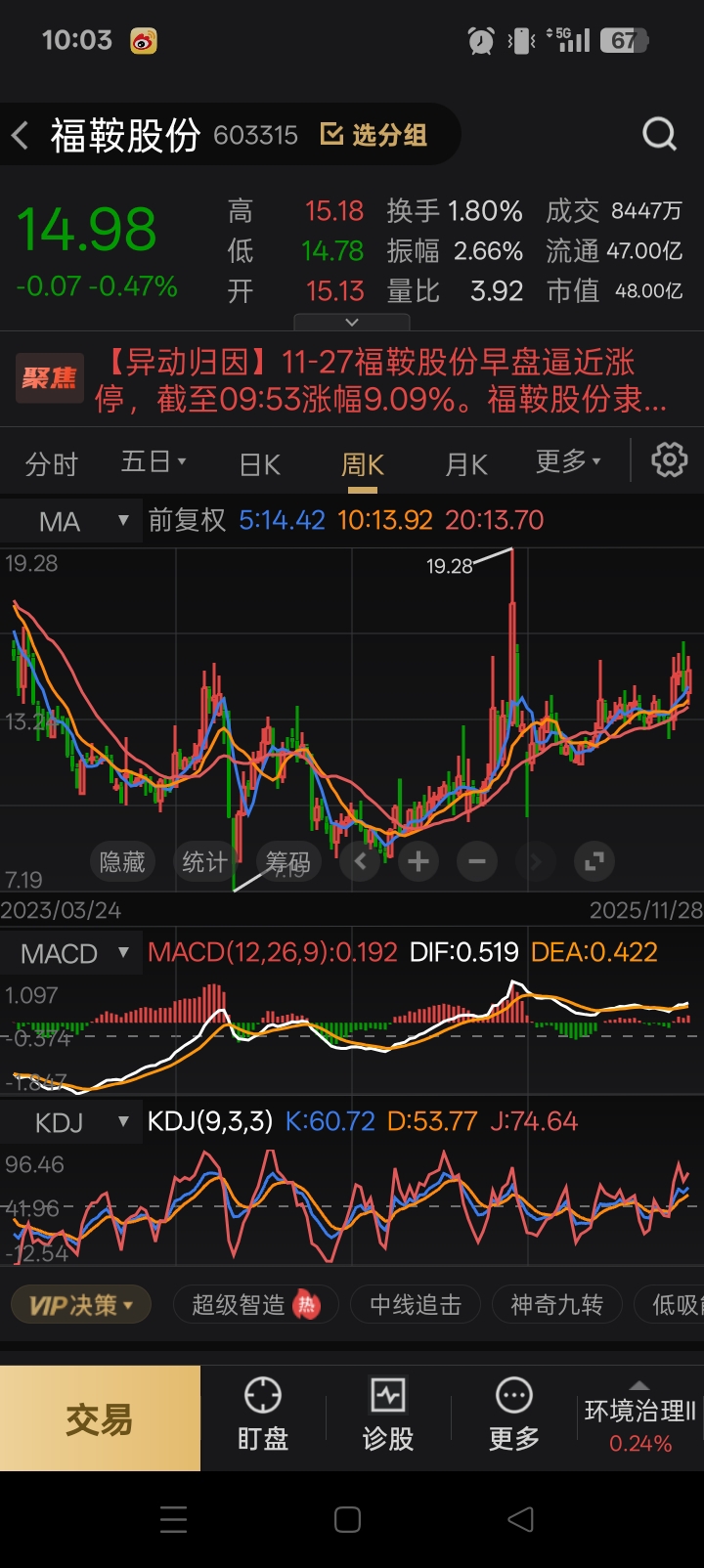Tap the current price 14.98
The width and height of the screenshot is (704, 1568).
[87, 230]
